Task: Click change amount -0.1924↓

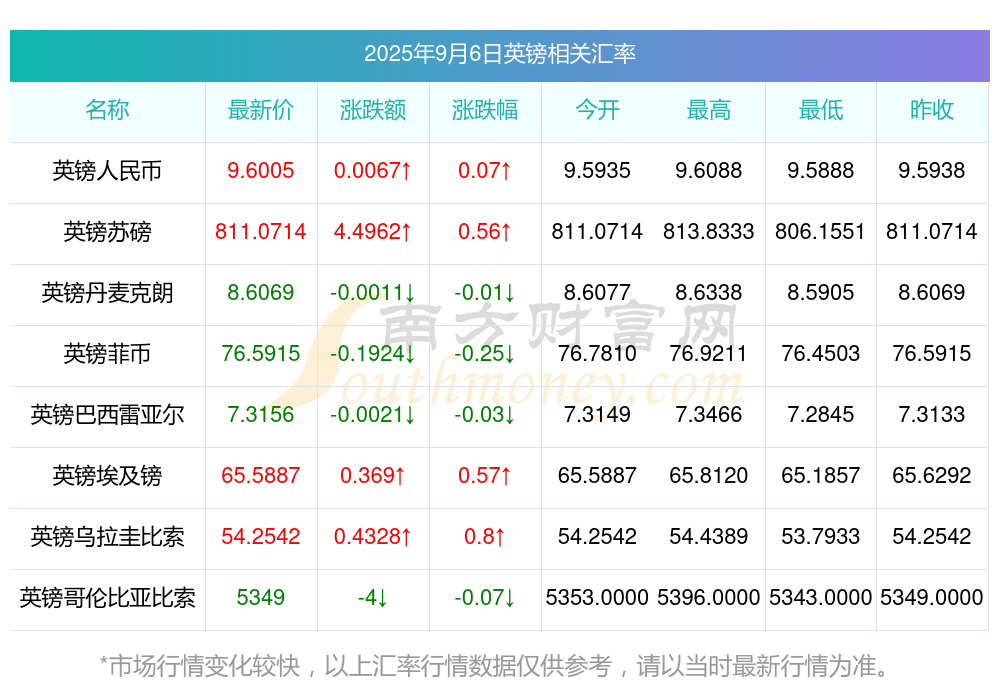Action: point(373,353)
